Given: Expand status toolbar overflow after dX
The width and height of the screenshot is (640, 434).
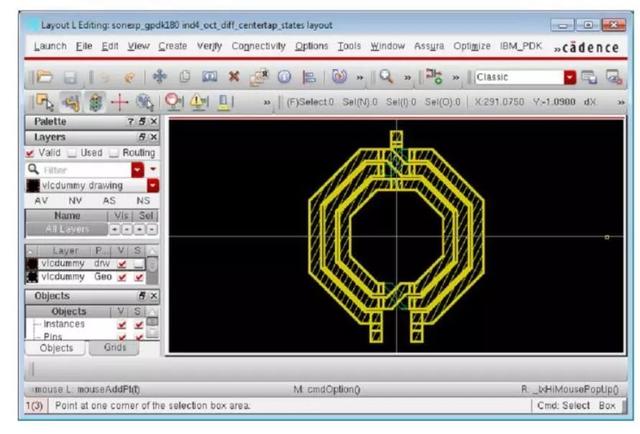Looking at the screenshot, I should tap(620, 102).
